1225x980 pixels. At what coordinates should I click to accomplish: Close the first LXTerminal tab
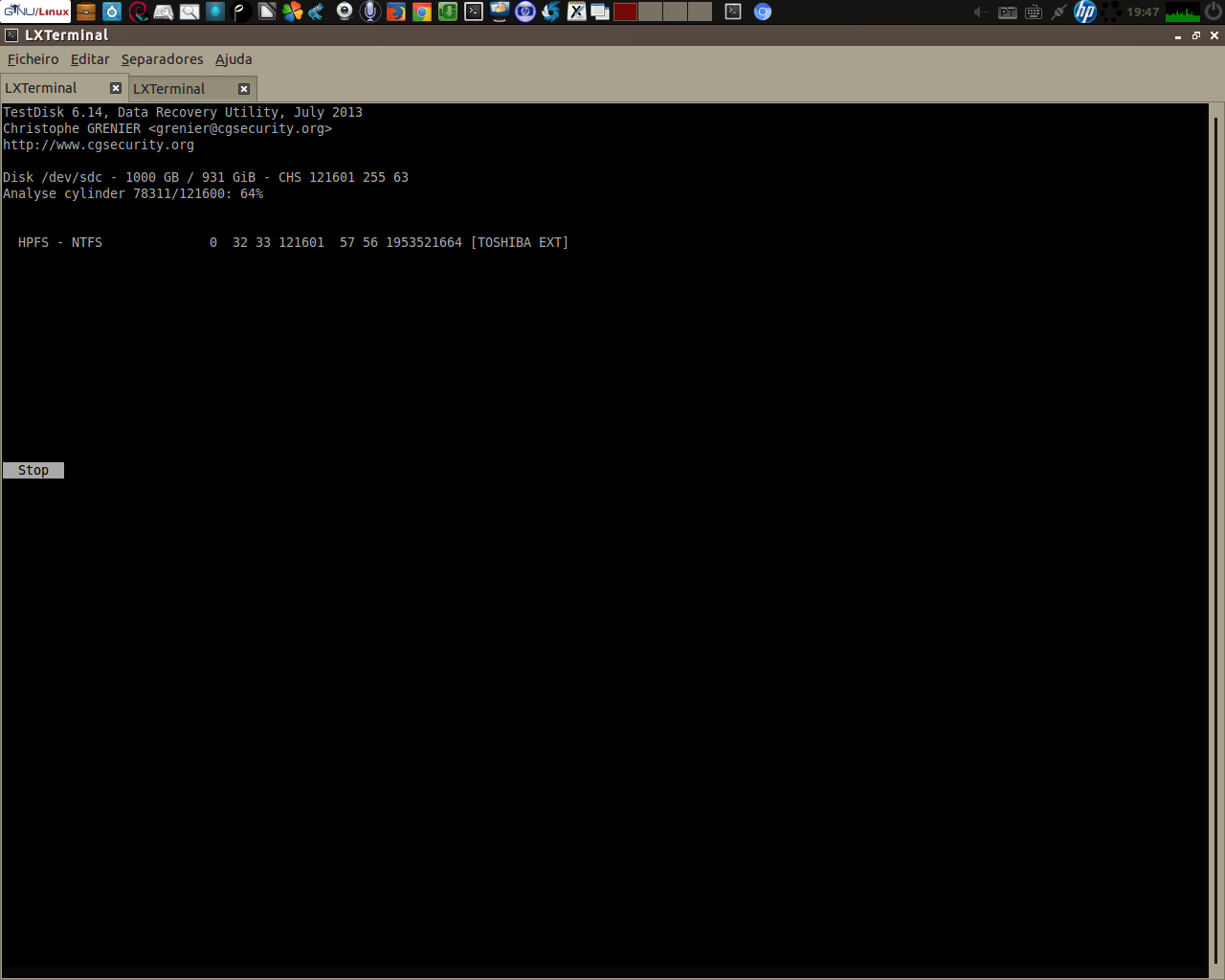(x=116, y=88)
